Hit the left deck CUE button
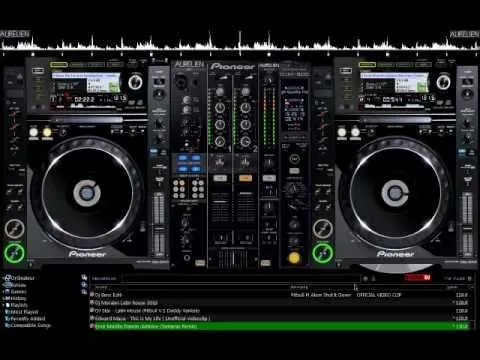480x360 pixels. 14,229
